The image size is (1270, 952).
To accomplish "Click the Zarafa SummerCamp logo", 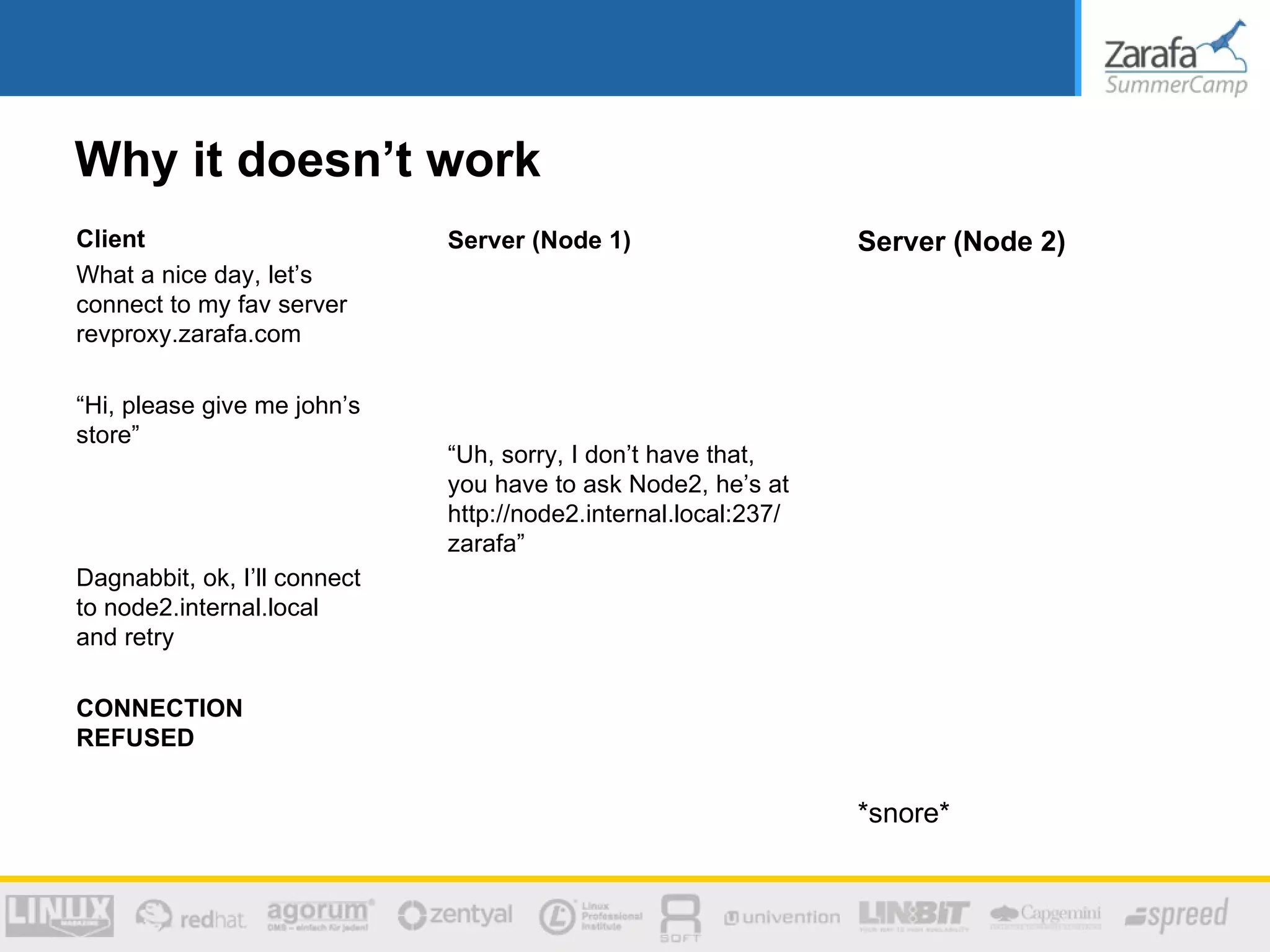I will [1176, 58].
